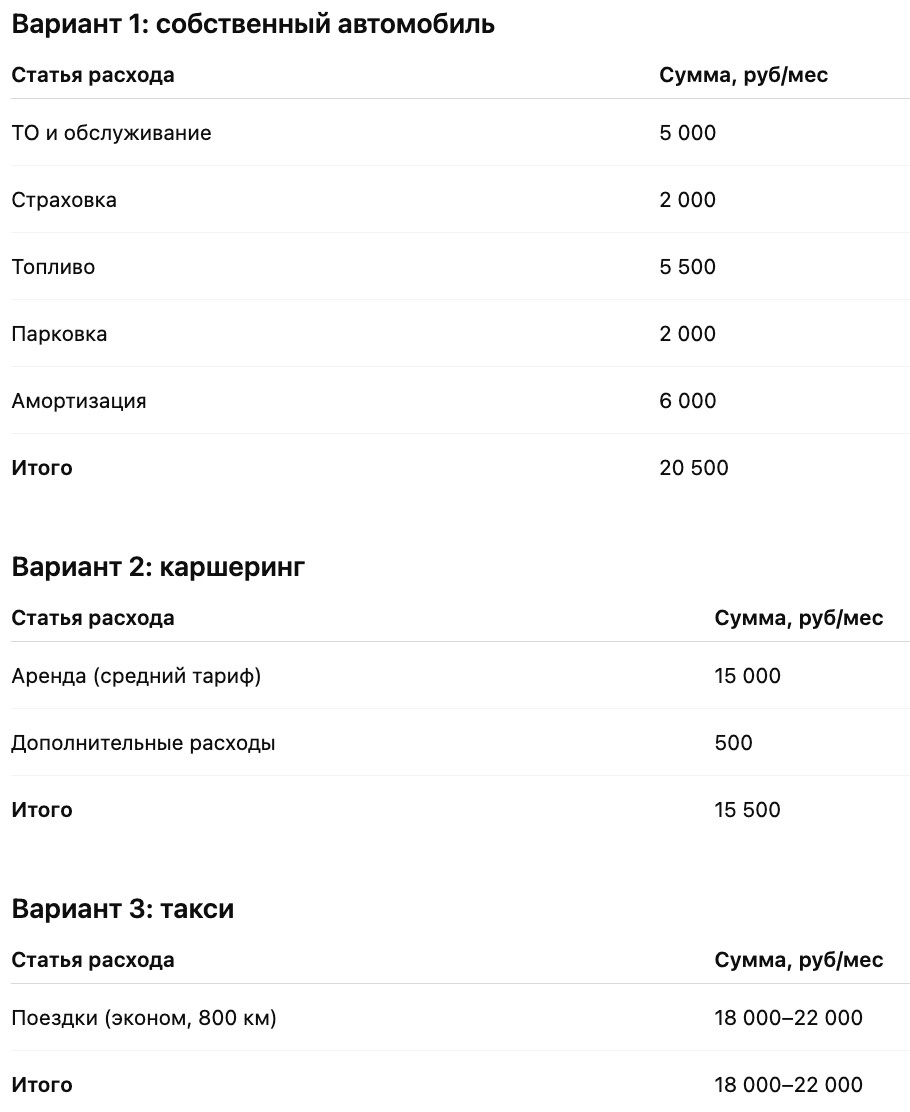Click heading Вариант 2: каршеринг
Image resolution: width=910 pixels, height=1112 pixels.
click(x=158, y=567)
